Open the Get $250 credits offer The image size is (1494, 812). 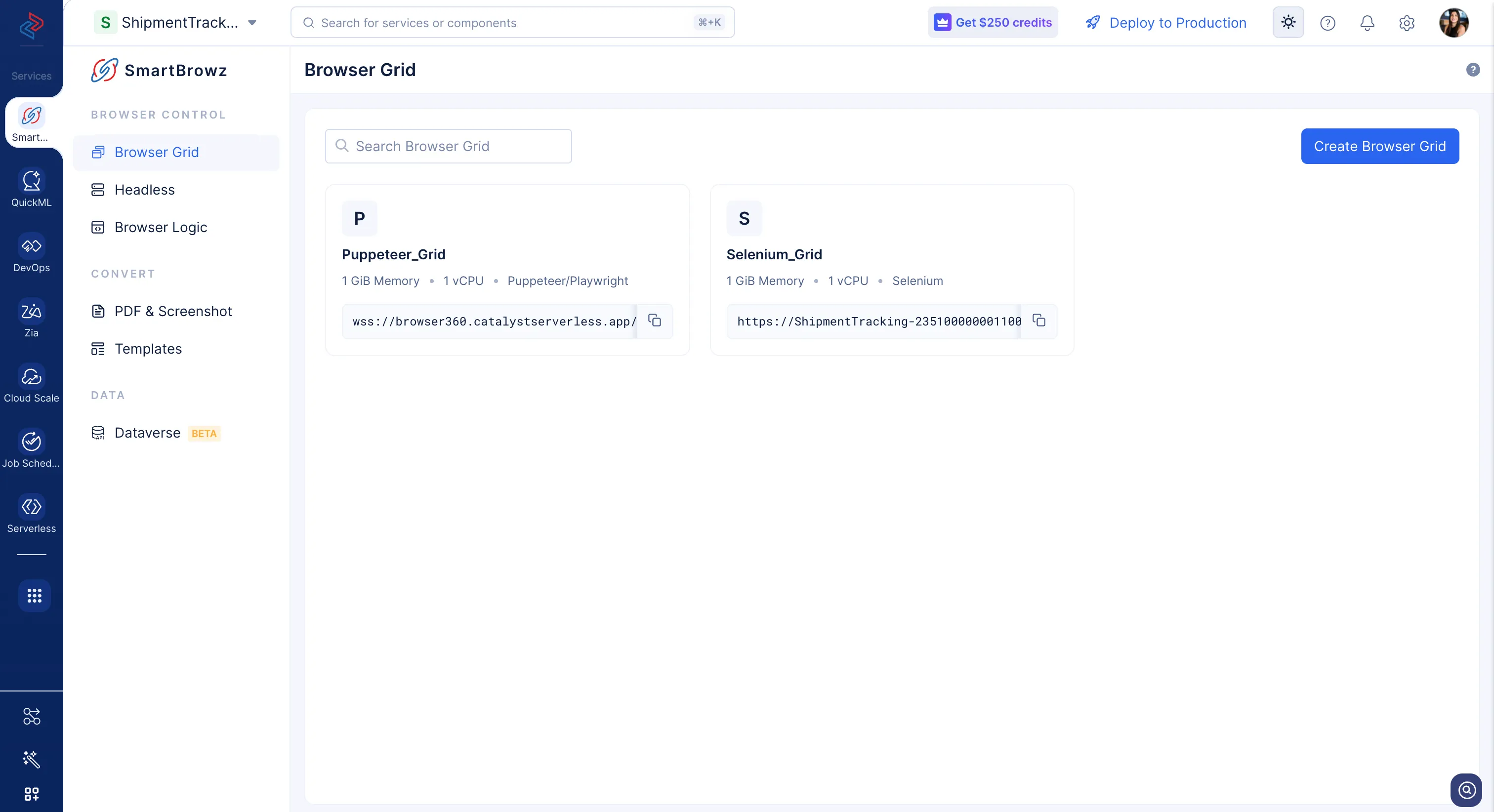tap(993, 22)
